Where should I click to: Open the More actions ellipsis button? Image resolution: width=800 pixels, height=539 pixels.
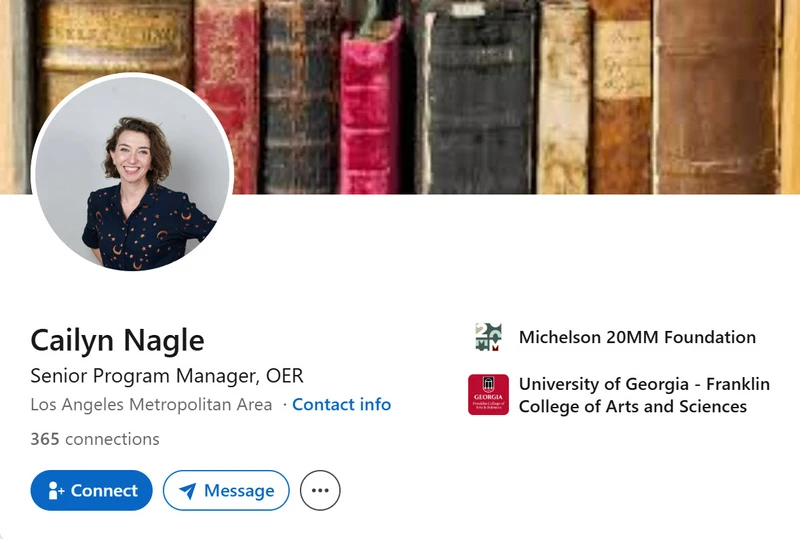[320, 491]
